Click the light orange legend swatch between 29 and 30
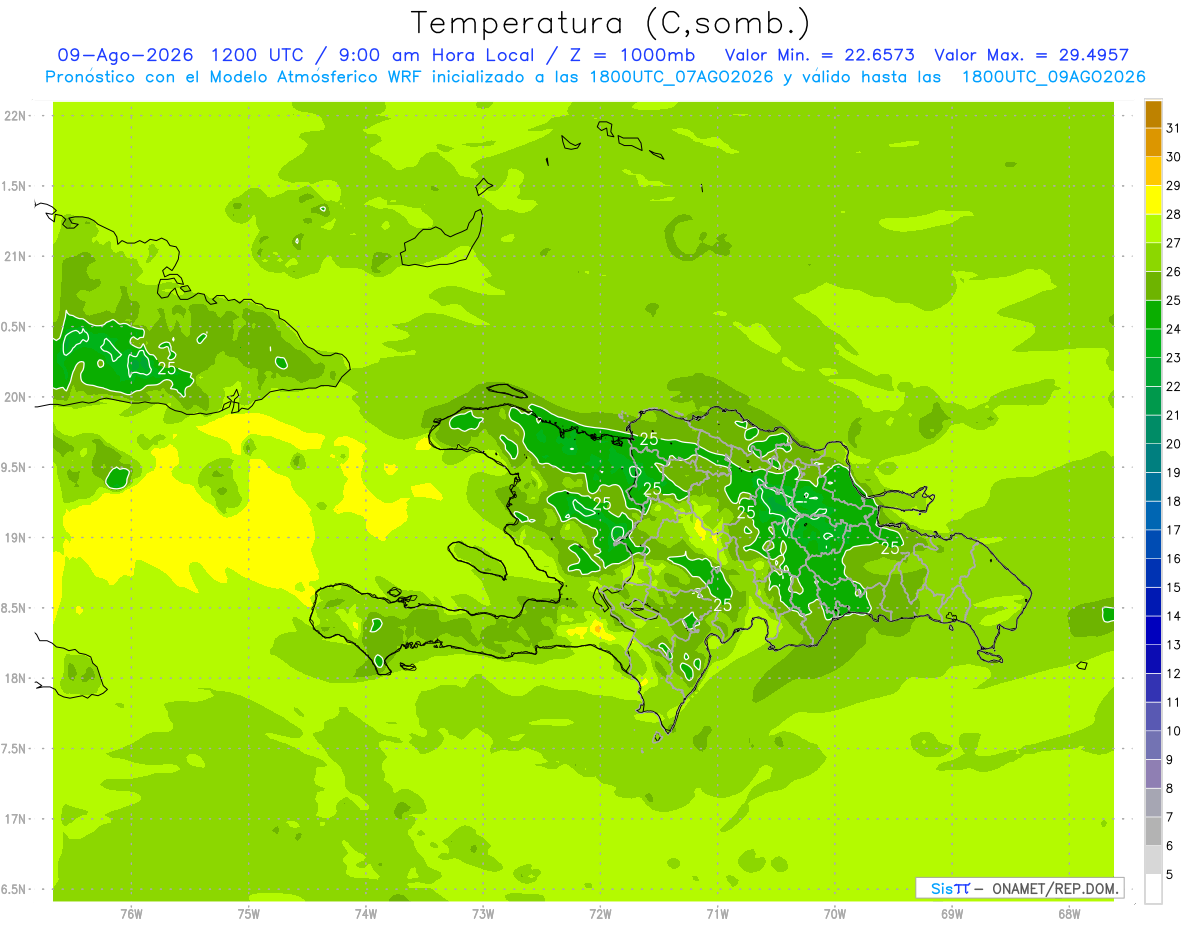The height and width of the screenshot is (927, 1200). (1153, 171)
